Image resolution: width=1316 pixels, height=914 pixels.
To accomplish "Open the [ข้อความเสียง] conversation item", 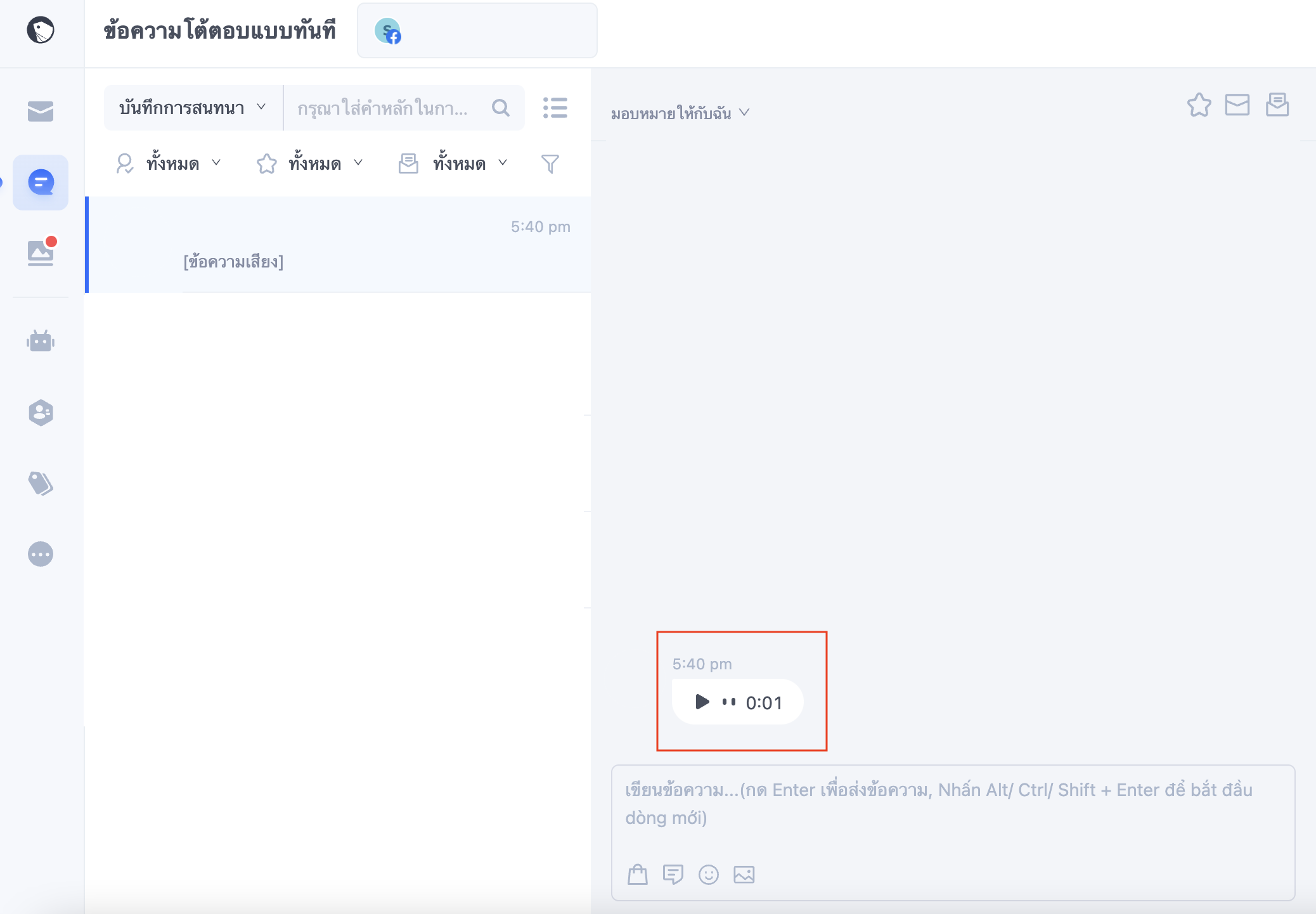I will tap(339, 245).
